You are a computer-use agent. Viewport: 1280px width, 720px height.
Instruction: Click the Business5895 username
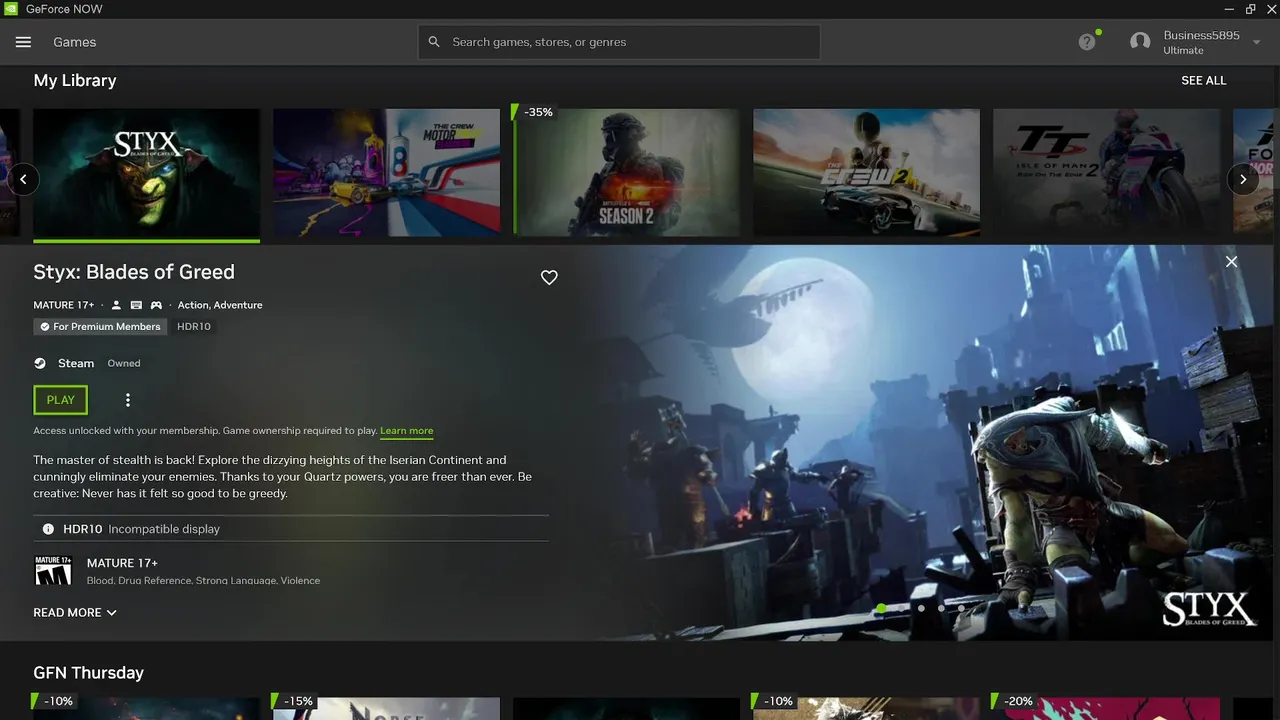(x=1201, y=36)
